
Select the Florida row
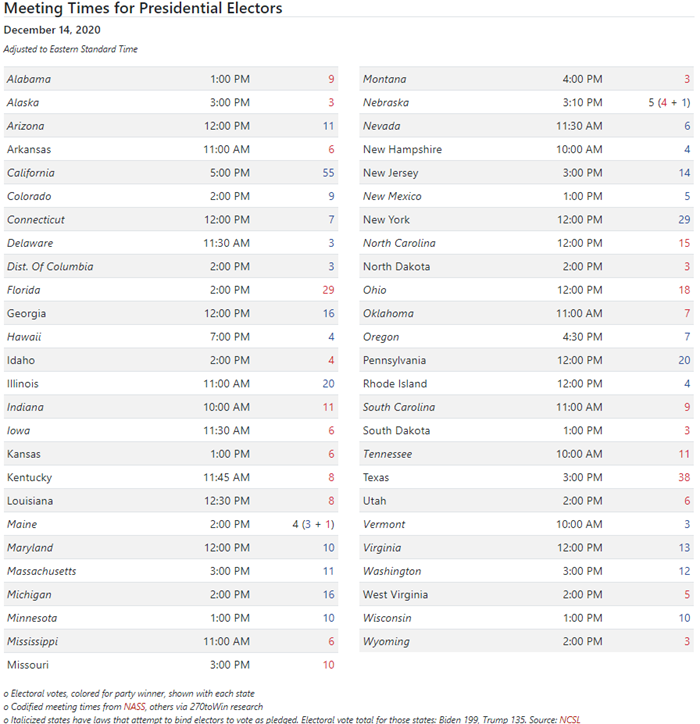click(x=171, y=290)
